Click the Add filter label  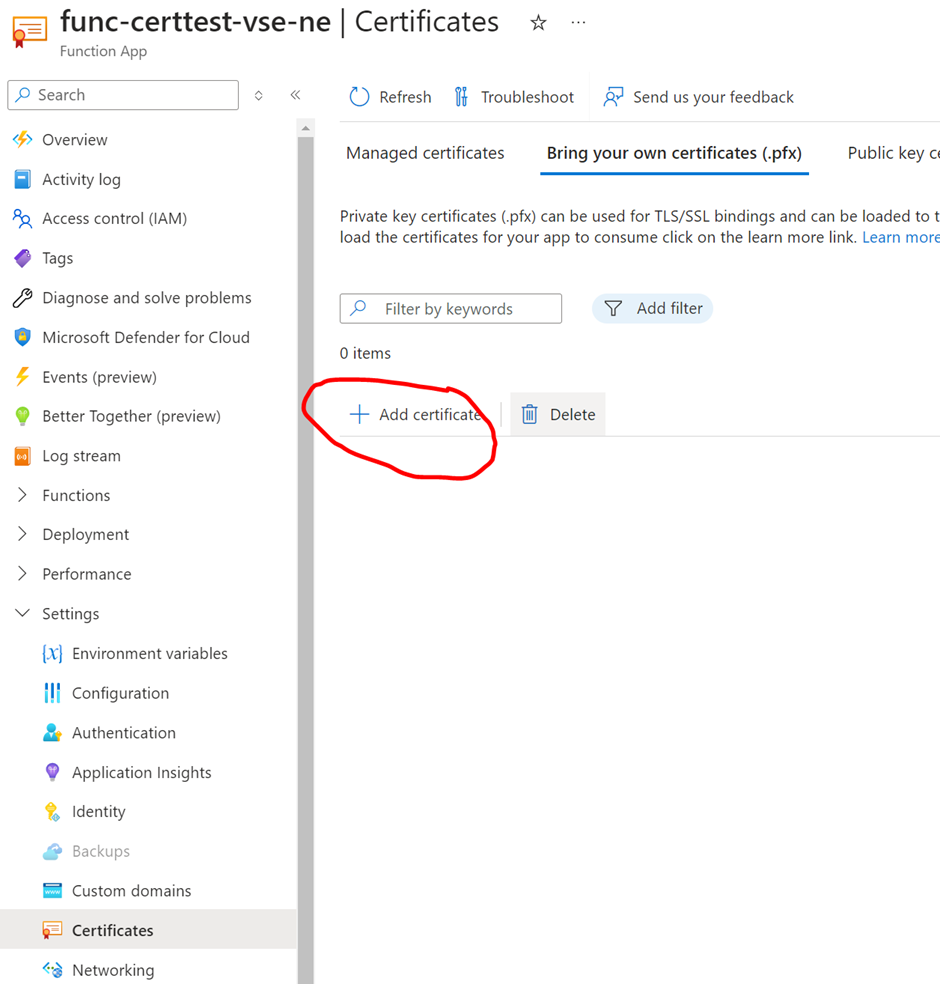click(670, 308)
